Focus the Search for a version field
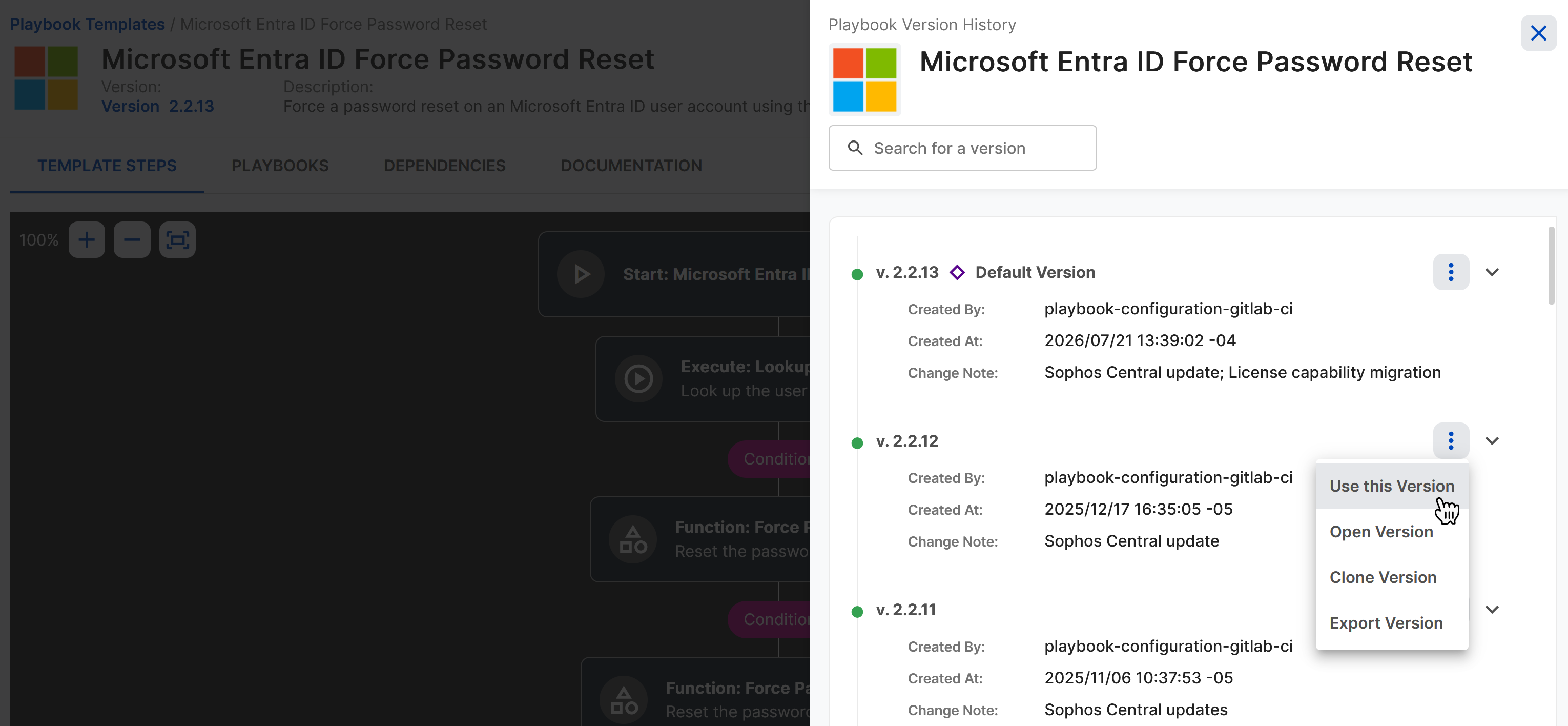 tap(962, 148)
